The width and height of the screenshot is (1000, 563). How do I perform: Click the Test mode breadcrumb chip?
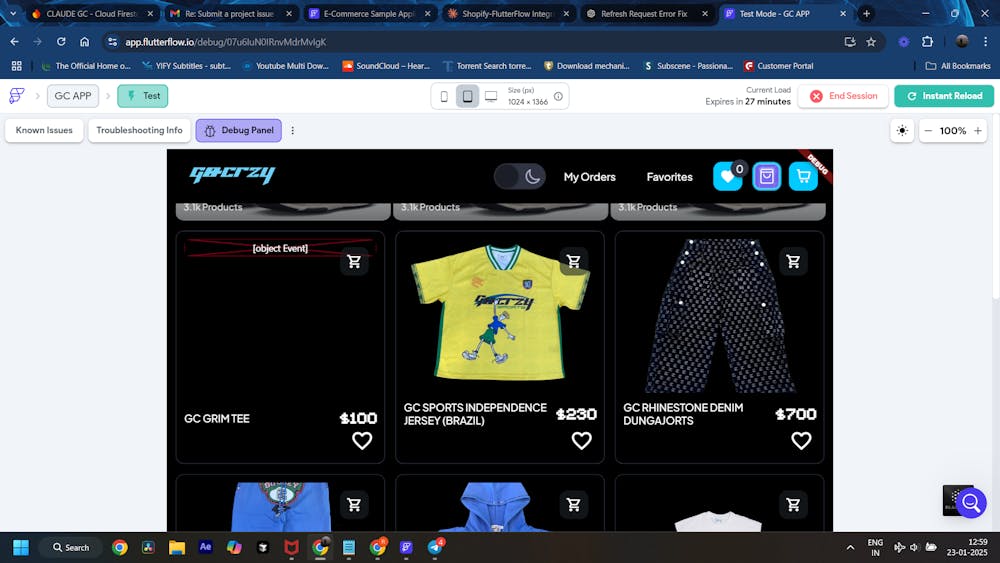coord(143,96)
